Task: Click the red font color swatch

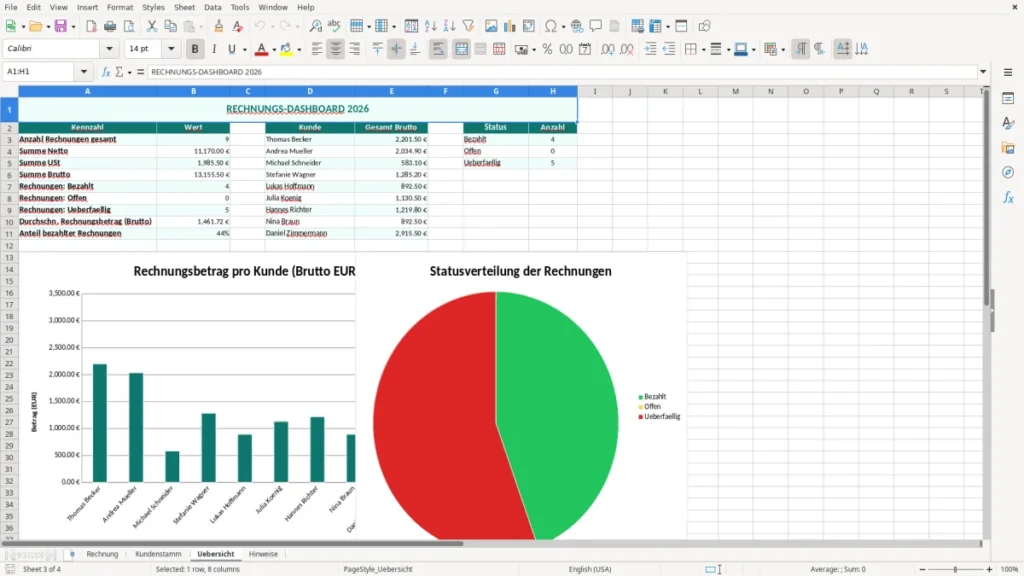Action: pos(261,49)
